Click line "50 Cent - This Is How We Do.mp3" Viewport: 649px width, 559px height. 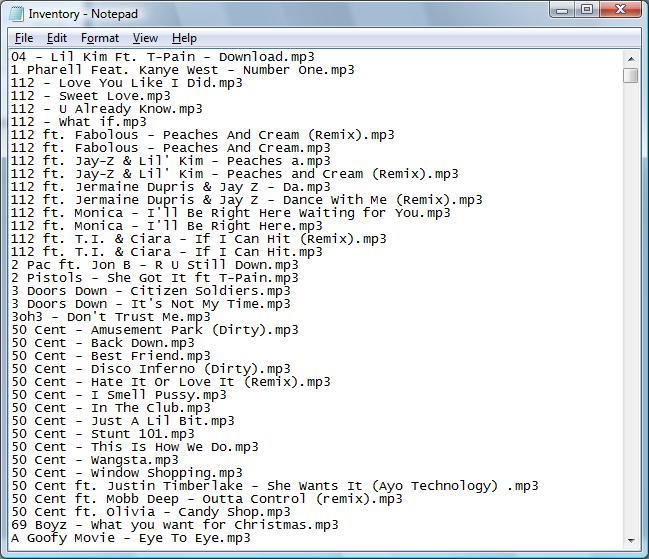pyautogui.click(x=135, y=447)
